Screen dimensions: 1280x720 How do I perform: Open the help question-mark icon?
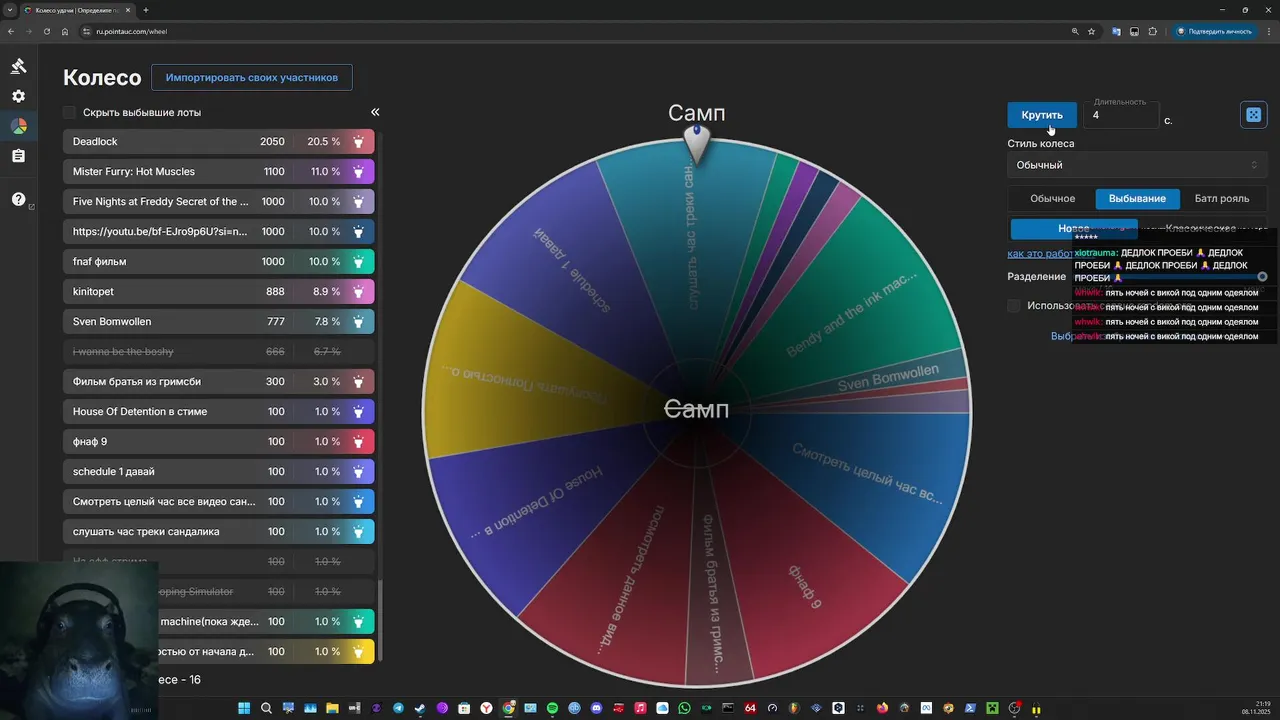18,199
